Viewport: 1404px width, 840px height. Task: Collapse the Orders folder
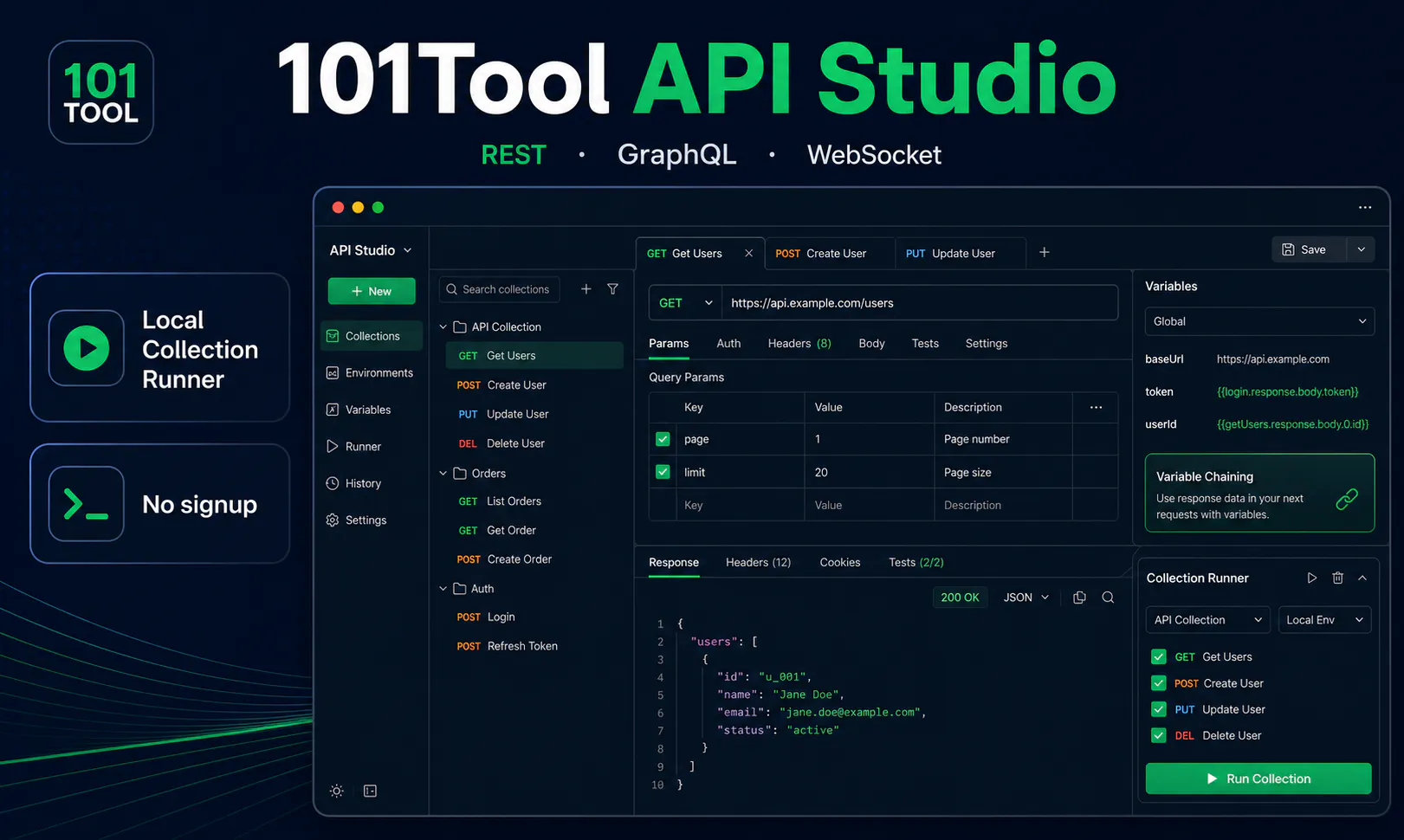pos(443,473)
